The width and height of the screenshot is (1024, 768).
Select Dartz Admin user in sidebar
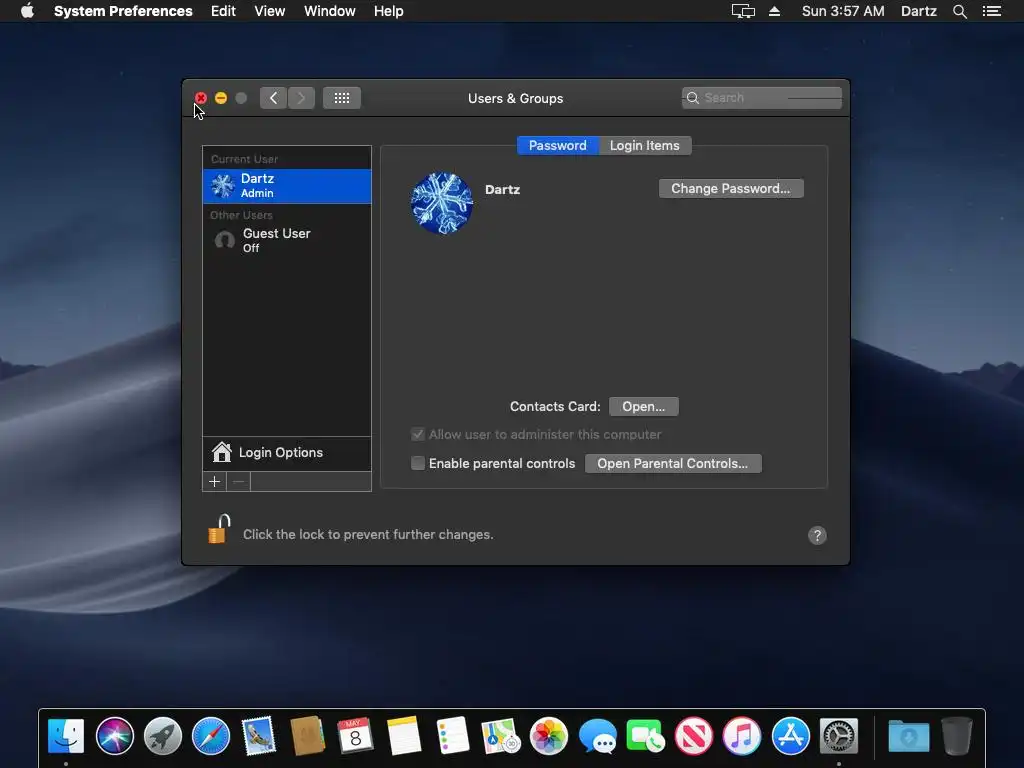[287, 186]
